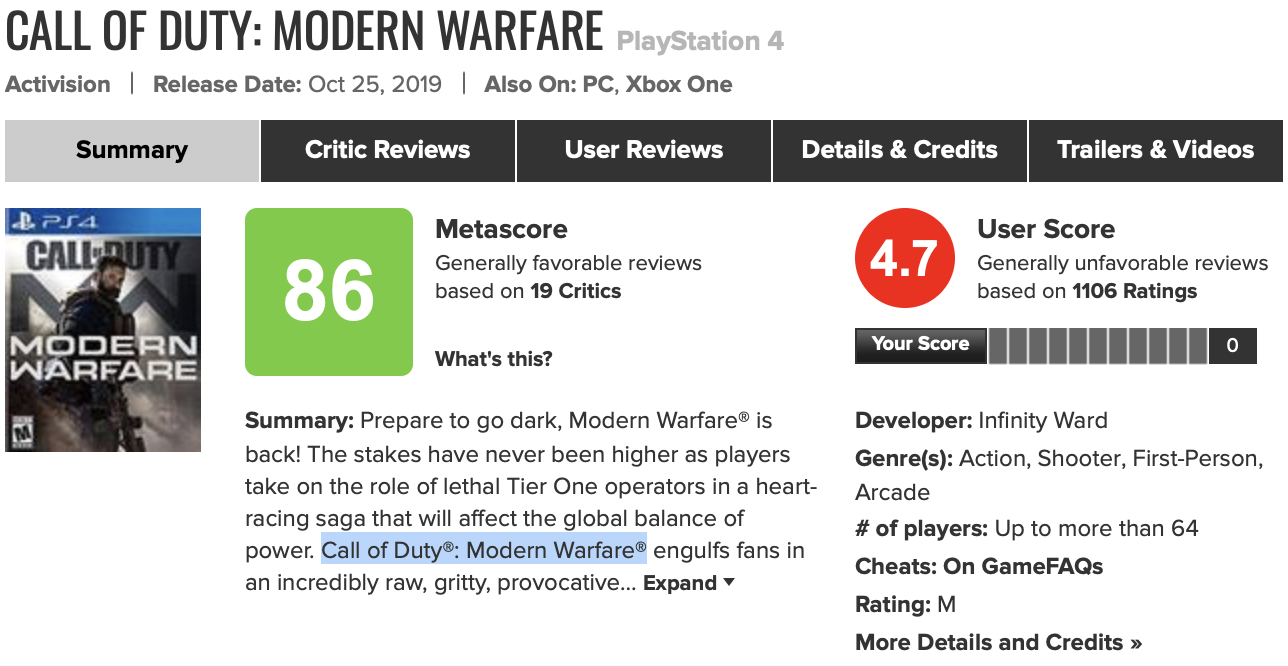Screen dimensions: 1288x666
Task: Open the Xbox One version link
Action: tap(679, 84)
